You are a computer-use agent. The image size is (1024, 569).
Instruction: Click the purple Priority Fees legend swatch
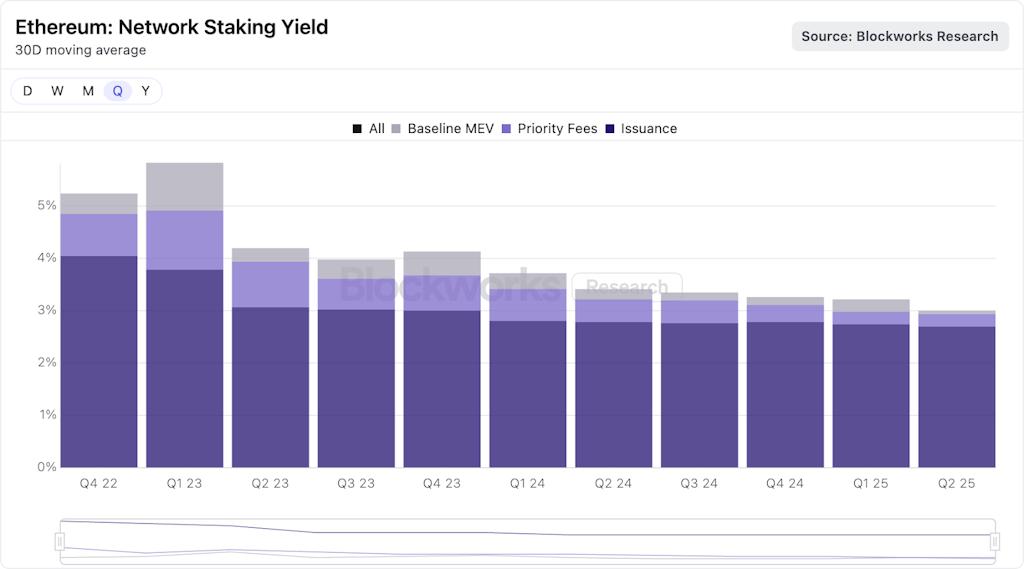click(506, 129)
